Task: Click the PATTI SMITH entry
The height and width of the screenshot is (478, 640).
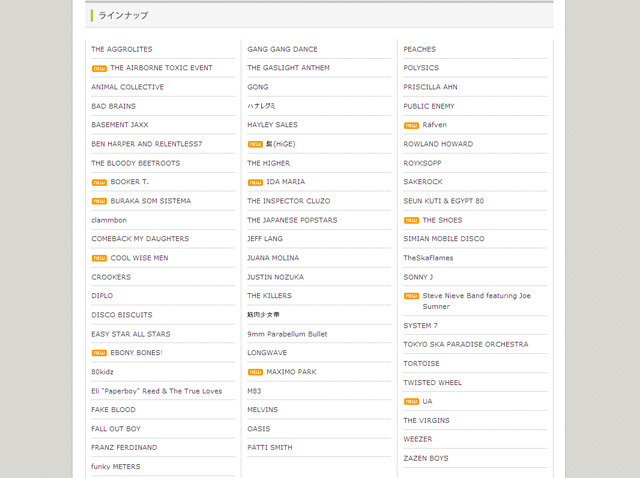Action: coord(270,448)
